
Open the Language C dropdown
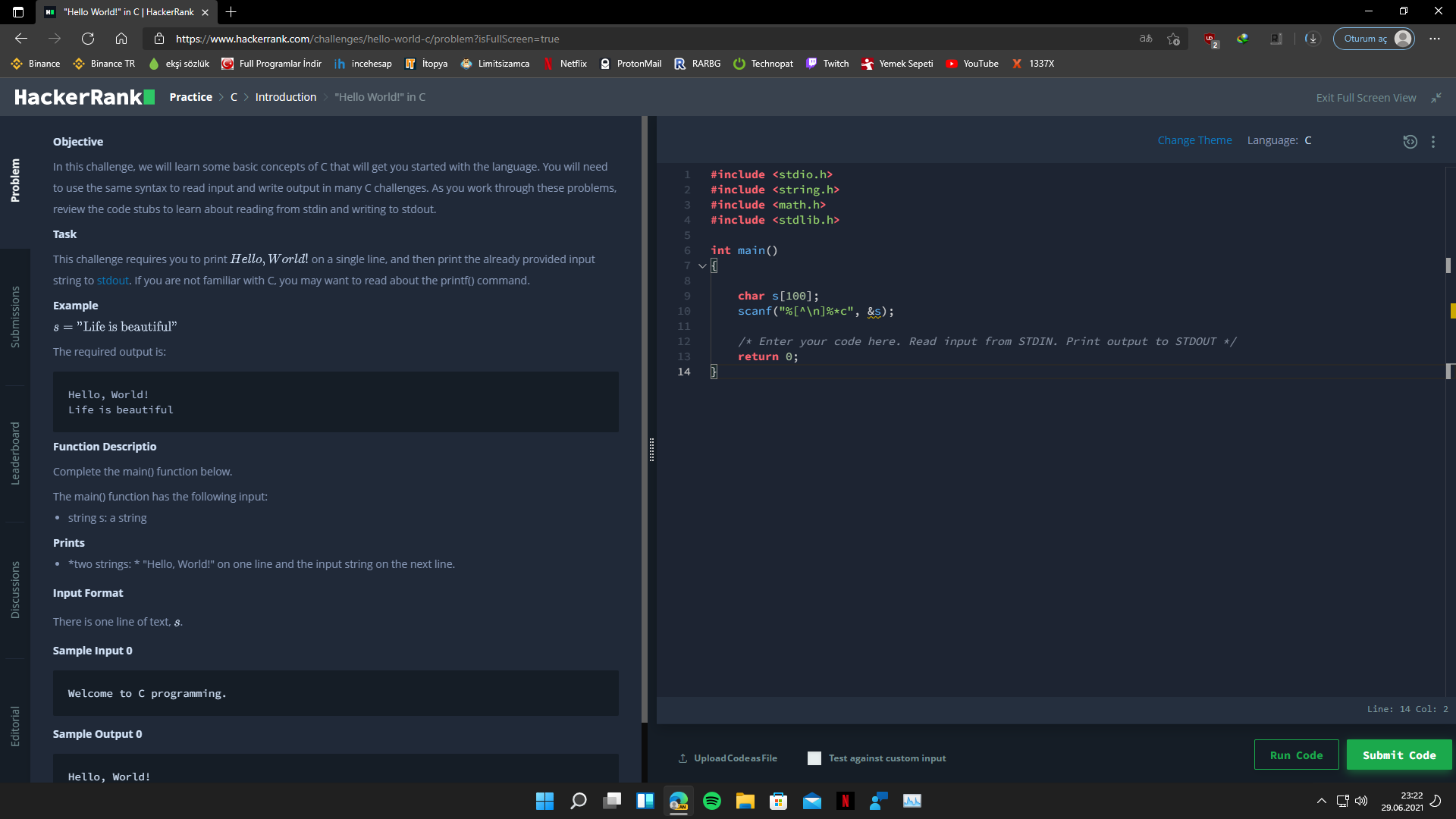coord(1307,140)
